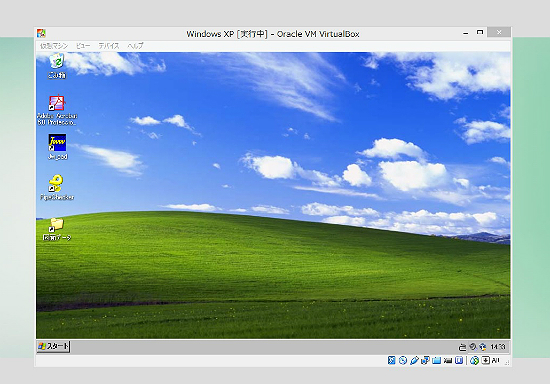Click the 14:33 clock in XP tray
The image size is (550, 384).
(x=497, y=347)
